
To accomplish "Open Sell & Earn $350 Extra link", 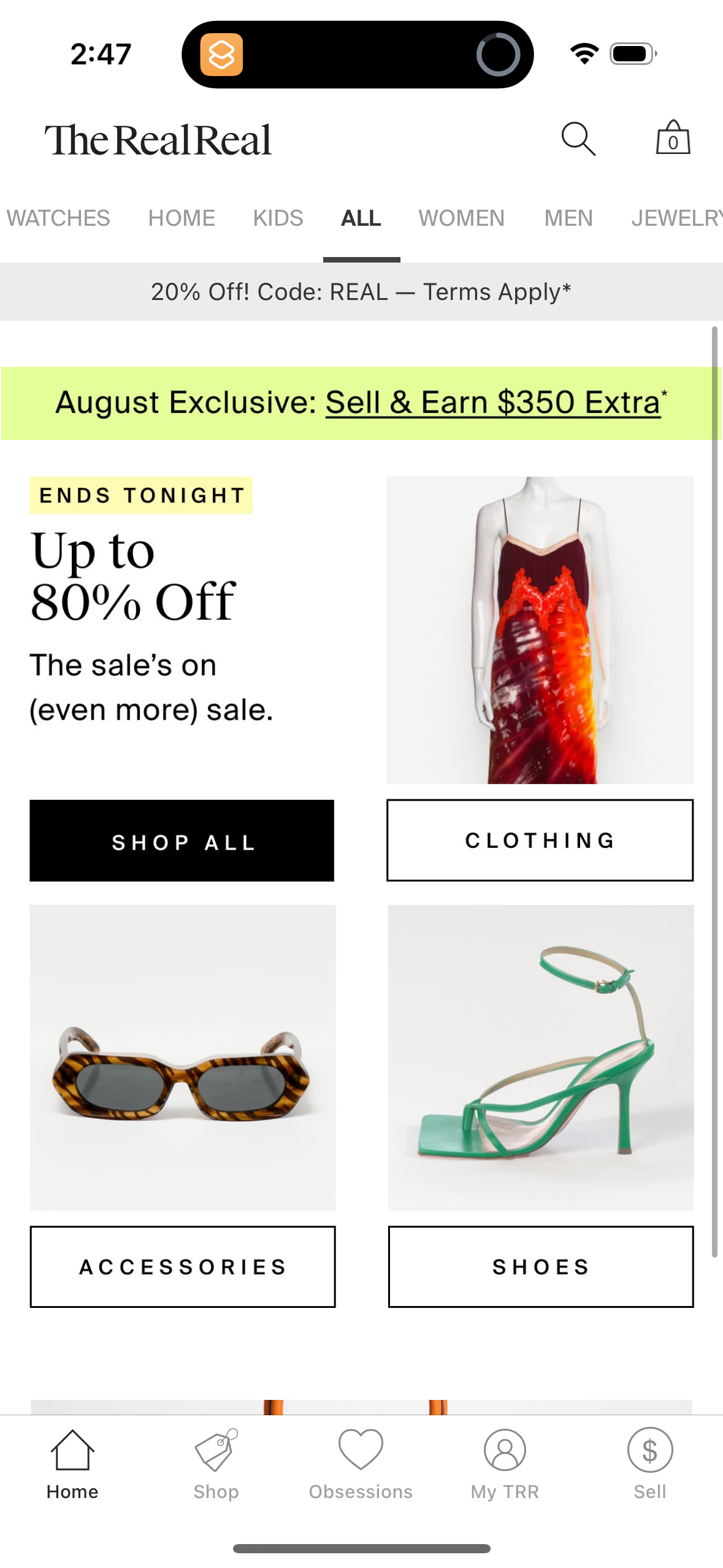I will pos(493,402).
